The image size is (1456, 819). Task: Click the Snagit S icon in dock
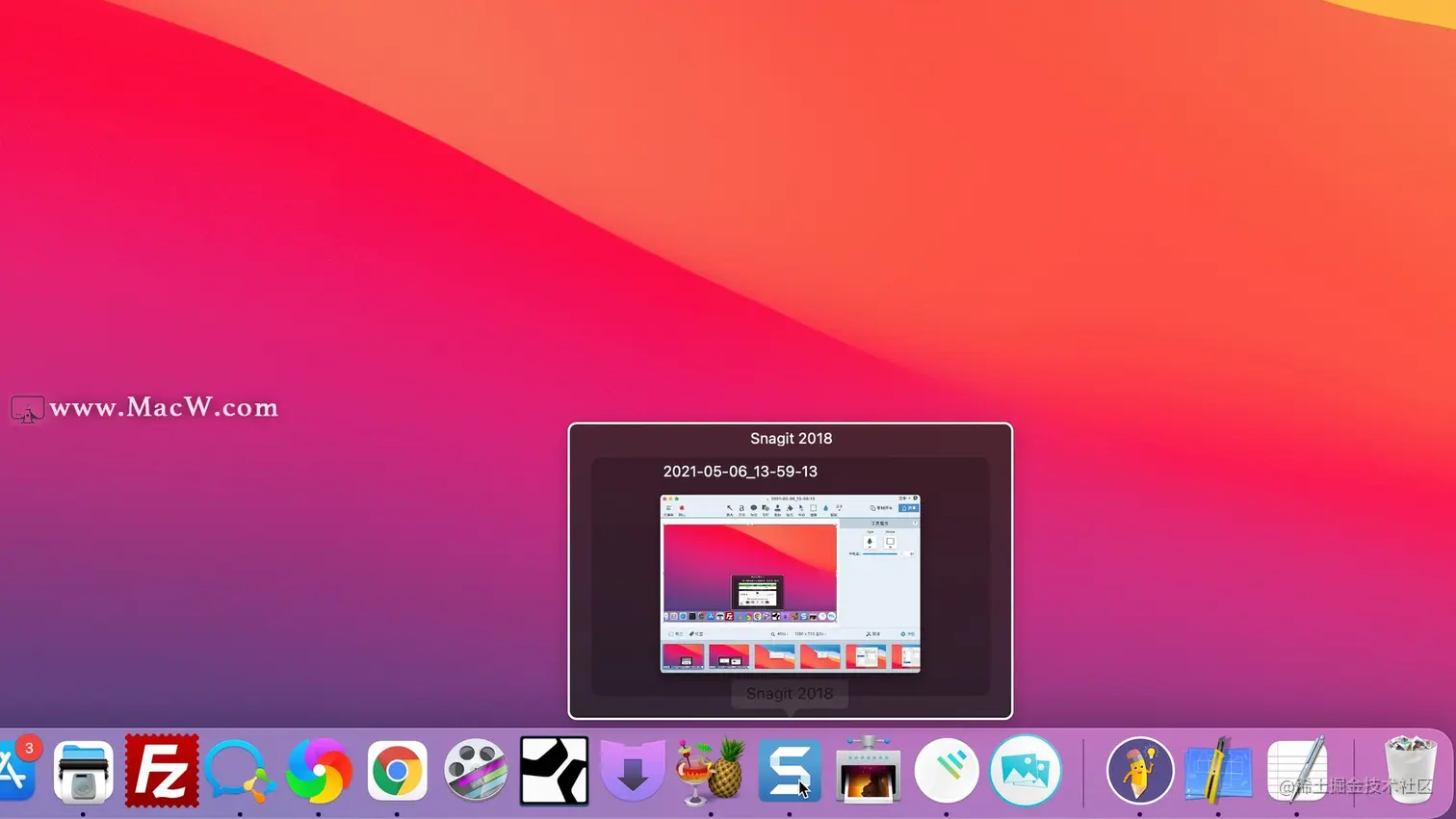tap(790, 770)
